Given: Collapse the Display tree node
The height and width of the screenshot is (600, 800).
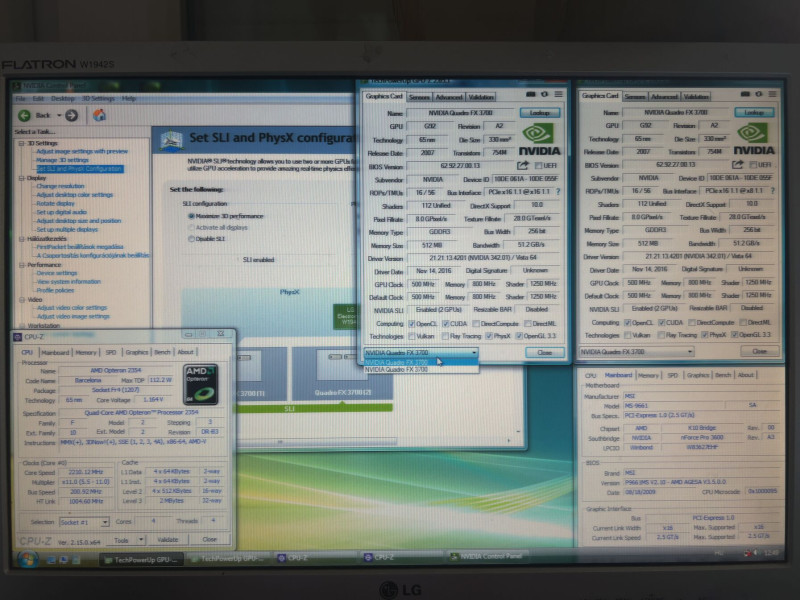Looking at the screenshot, I should (x=21, y=178).
